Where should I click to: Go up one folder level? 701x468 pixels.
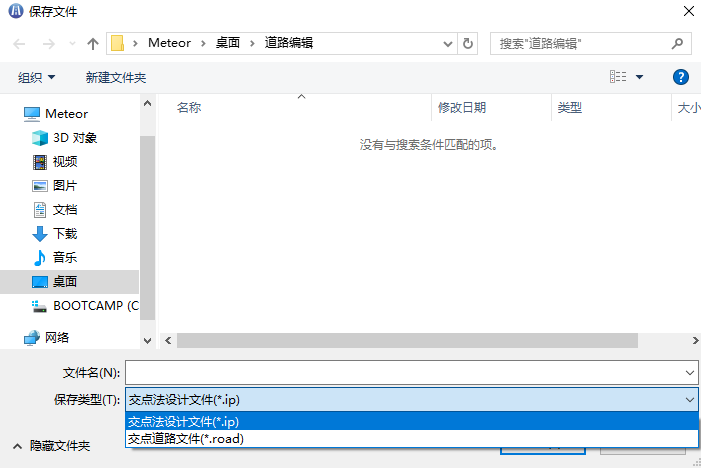click(93, 44)
